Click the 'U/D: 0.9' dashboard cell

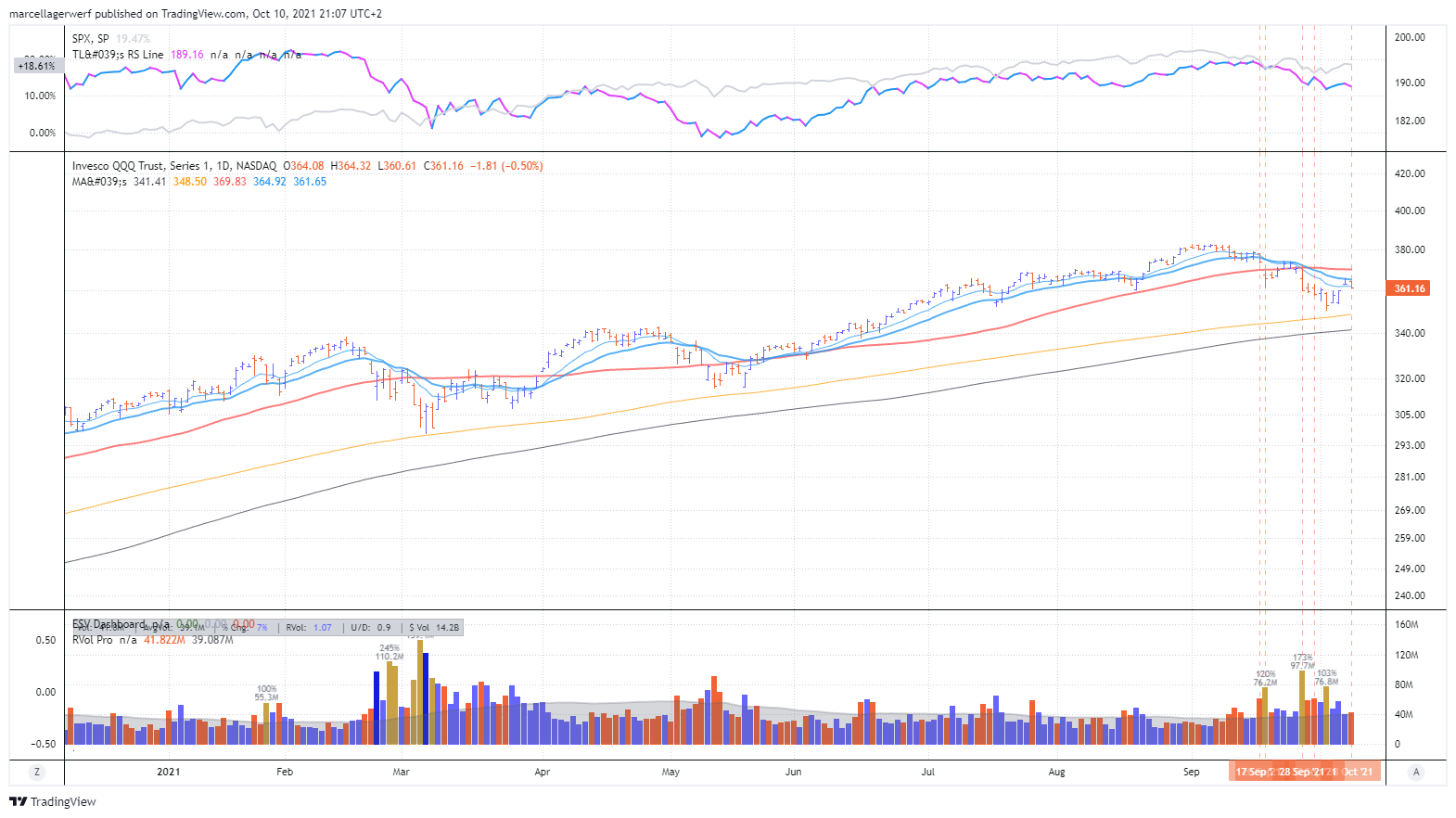[371, 628]
